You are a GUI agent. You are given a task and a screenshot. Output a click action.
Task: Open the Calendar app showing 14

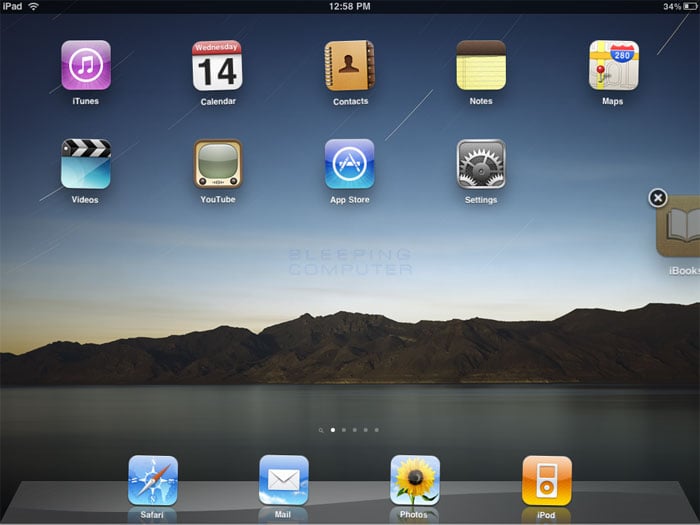point(217,66)
